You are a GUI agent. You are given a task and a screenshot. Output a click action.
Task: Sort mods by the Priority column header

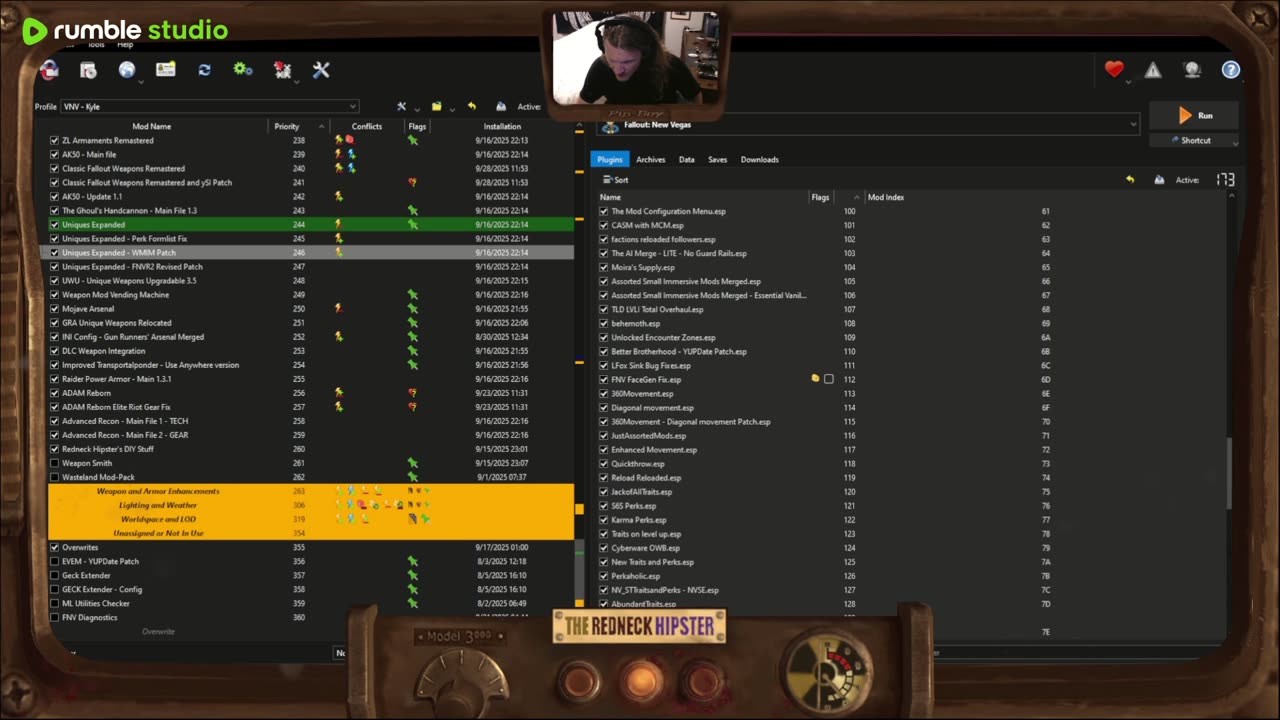point(287,126)
